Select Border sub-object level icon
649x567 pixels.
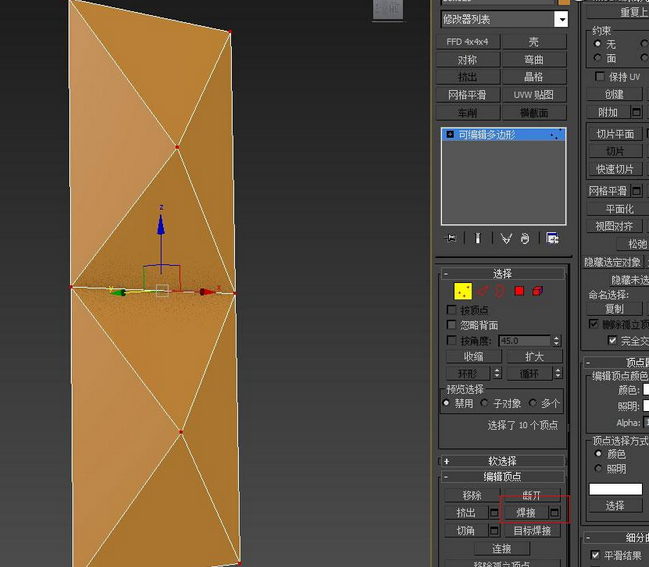[500, 291]
